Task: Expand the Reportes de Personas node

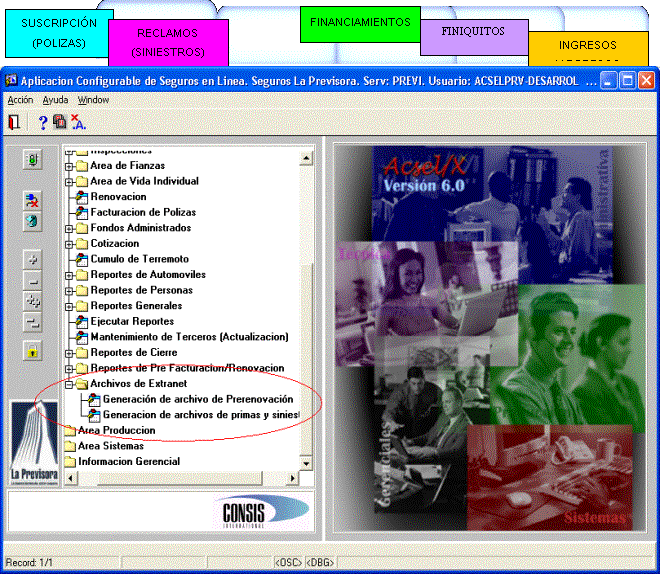Action: click(x=69, y=291)
